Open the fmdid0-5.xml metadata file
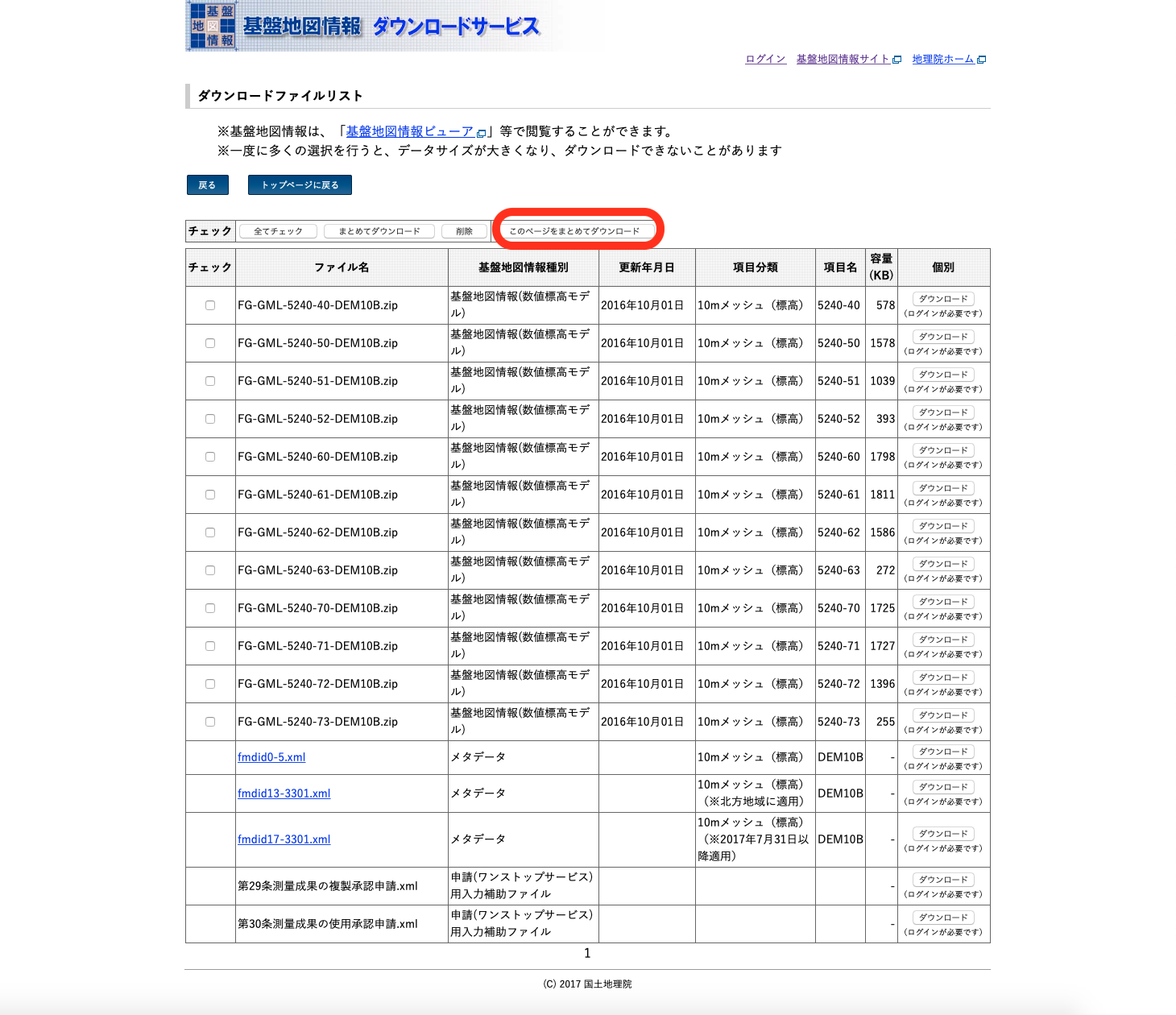The image size is (1176, 1015). point(271,756)
